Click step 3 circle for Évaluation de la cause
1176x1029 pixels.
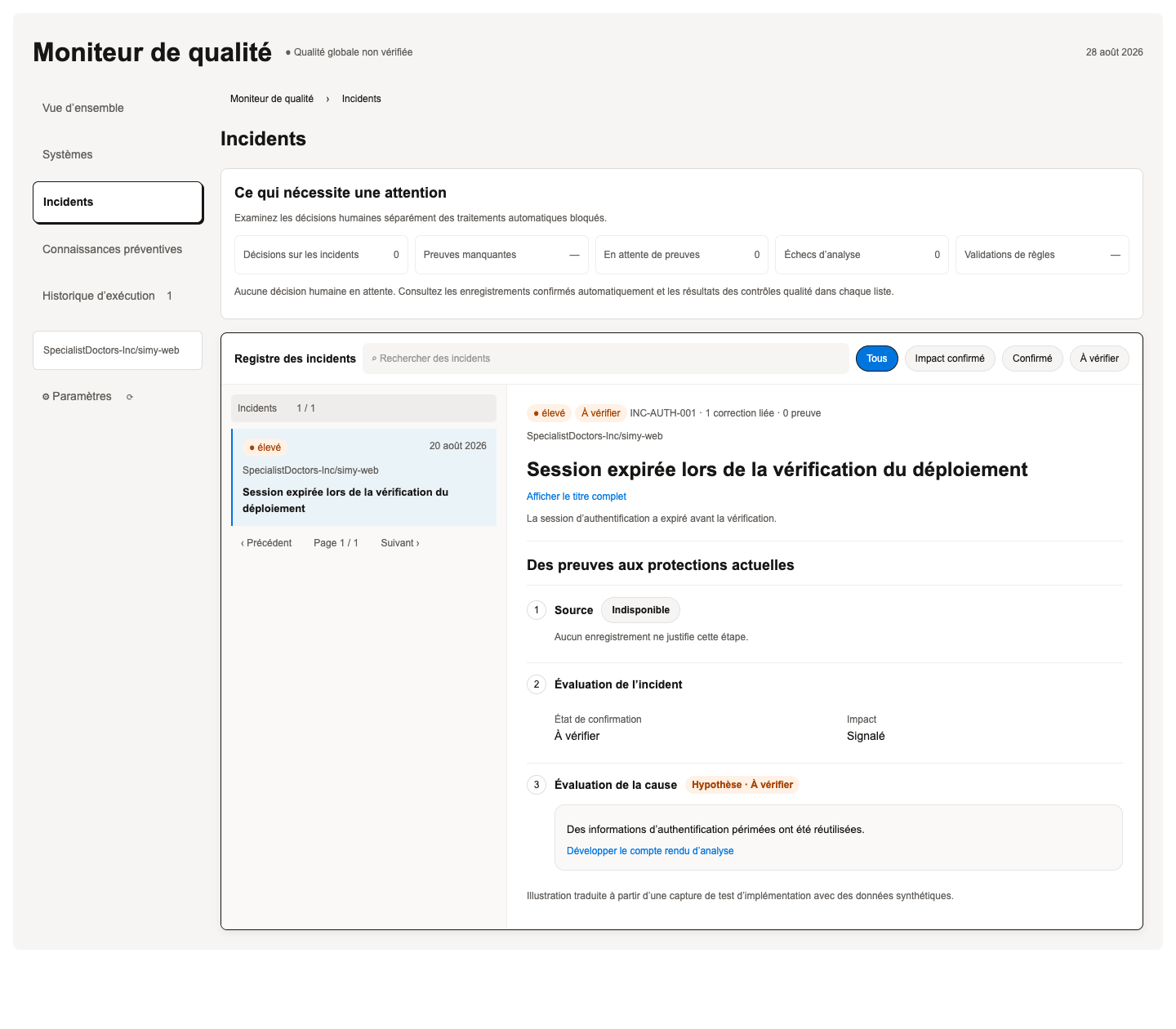(x=537, y=785)
